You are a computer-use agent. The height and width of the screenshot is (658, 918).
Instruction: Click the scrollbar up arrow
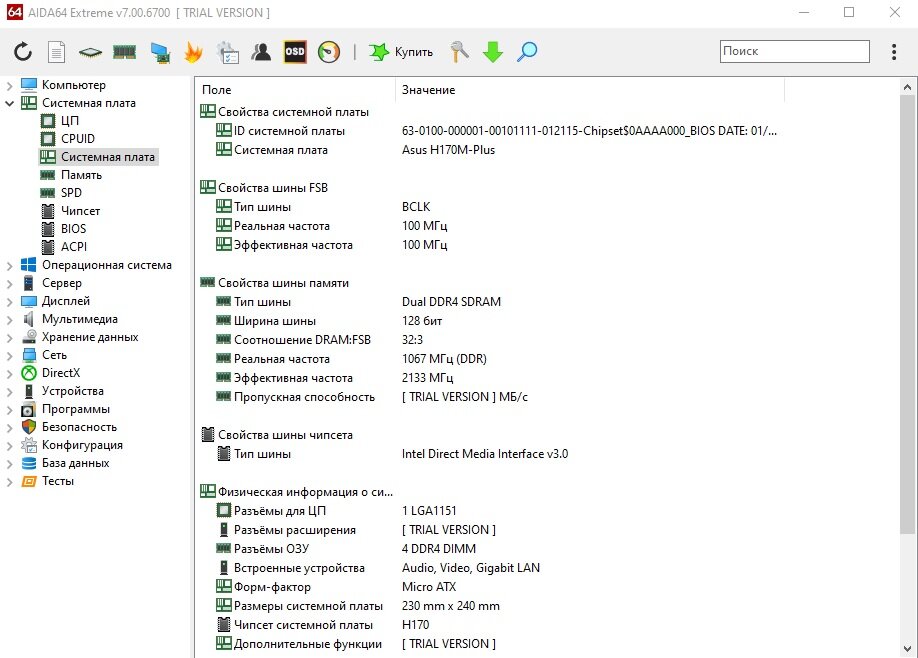tap(907, 87)
